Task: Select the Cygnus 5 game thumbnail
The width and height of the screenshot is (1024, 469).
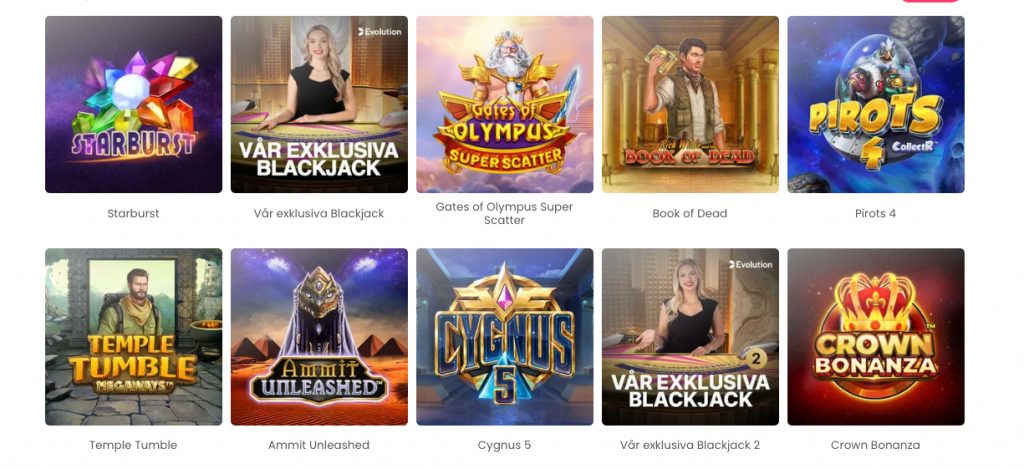Action: tap(504, 336)
